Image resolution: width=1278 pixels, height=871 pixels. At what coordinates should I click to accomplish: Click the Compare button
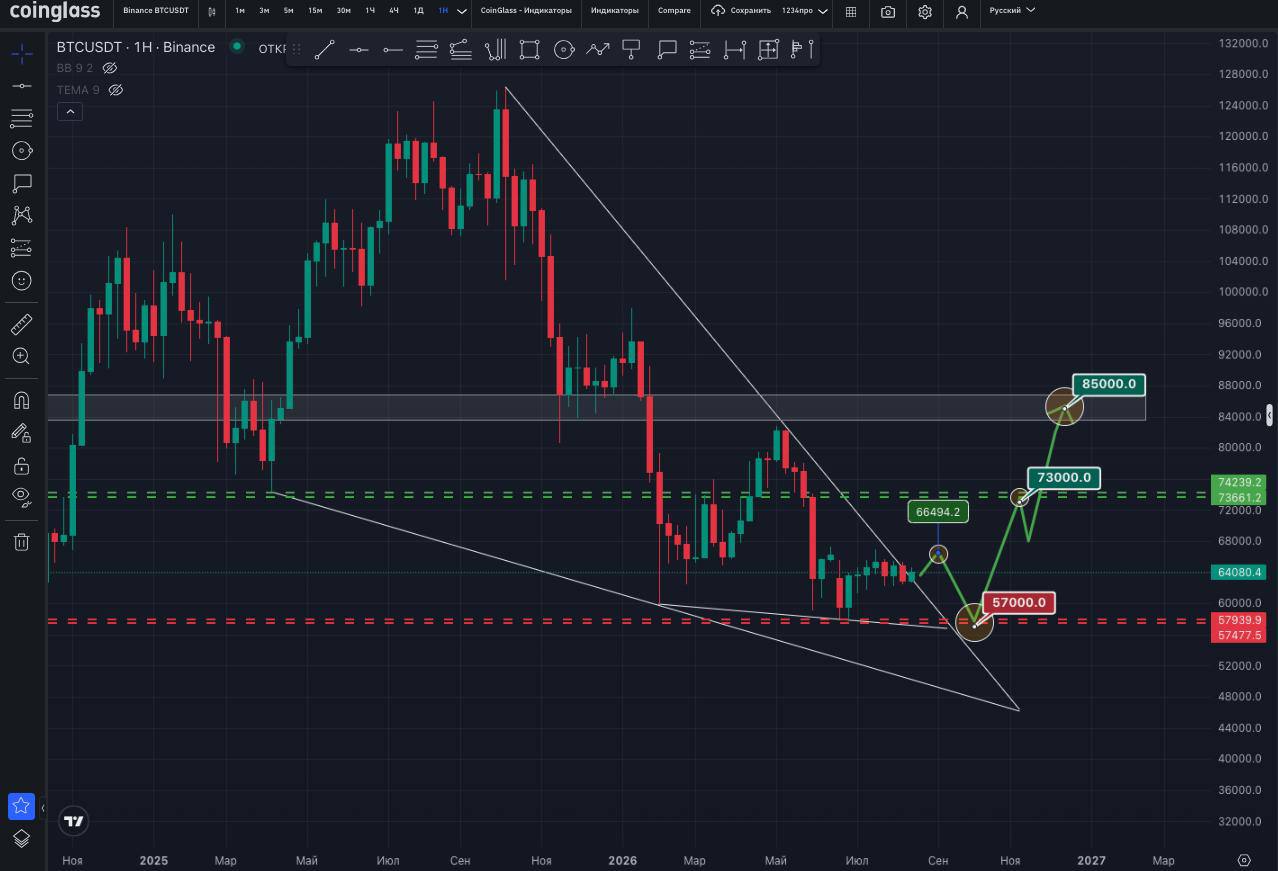[674, 11]
